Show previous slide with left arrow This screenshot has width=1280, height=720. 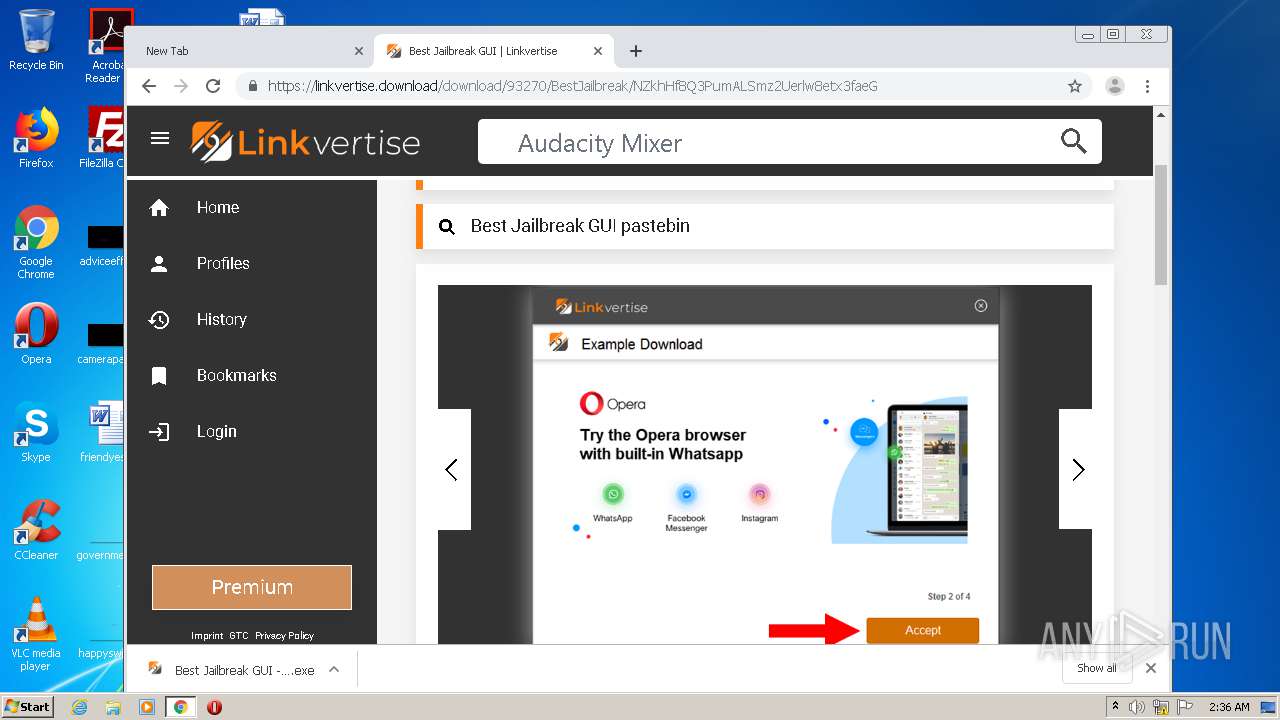453,469
